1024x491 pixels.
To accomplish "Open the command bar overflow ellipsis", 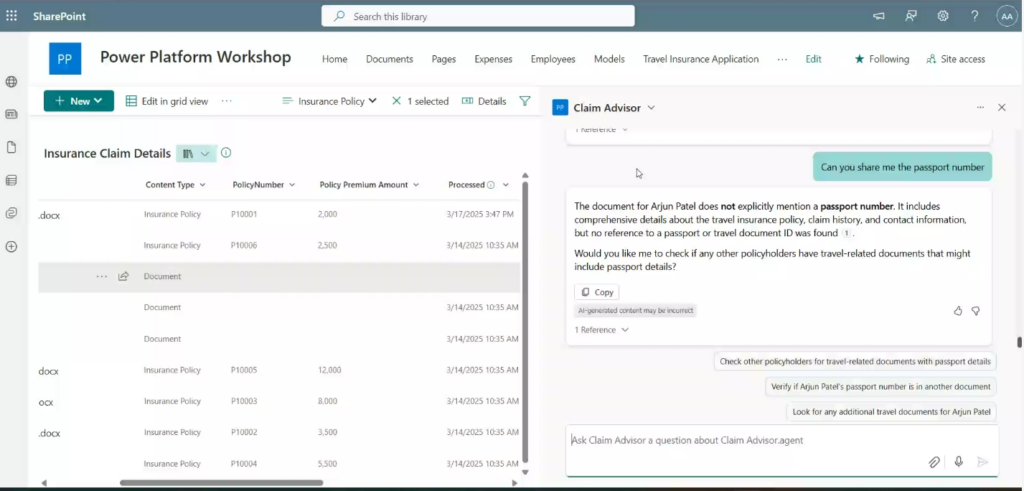I will click(227, 101).
